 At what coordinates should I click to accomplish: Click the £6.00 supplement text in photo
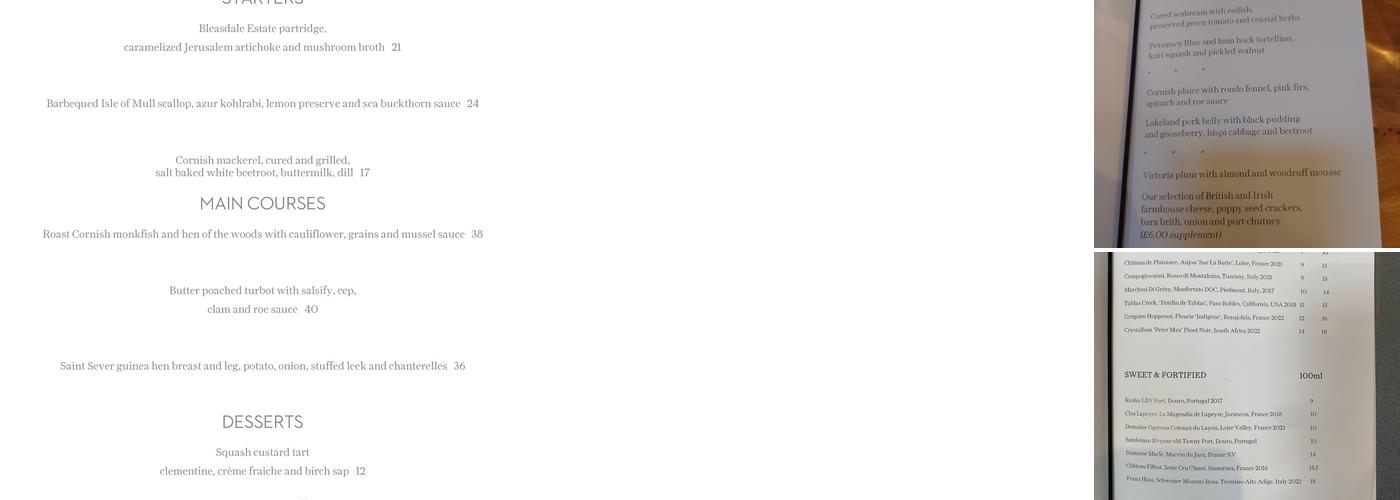[x=1181, y=235]
